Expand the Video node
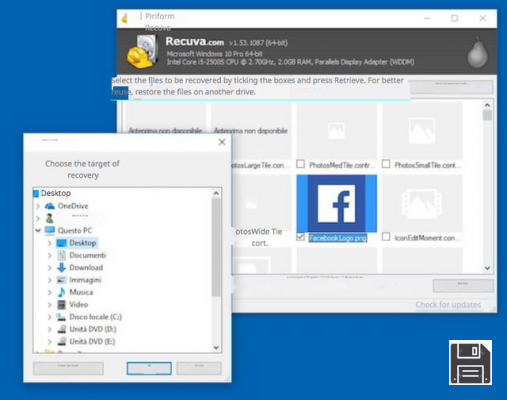This screenshot has width=507, height=400. coord(50,305)
